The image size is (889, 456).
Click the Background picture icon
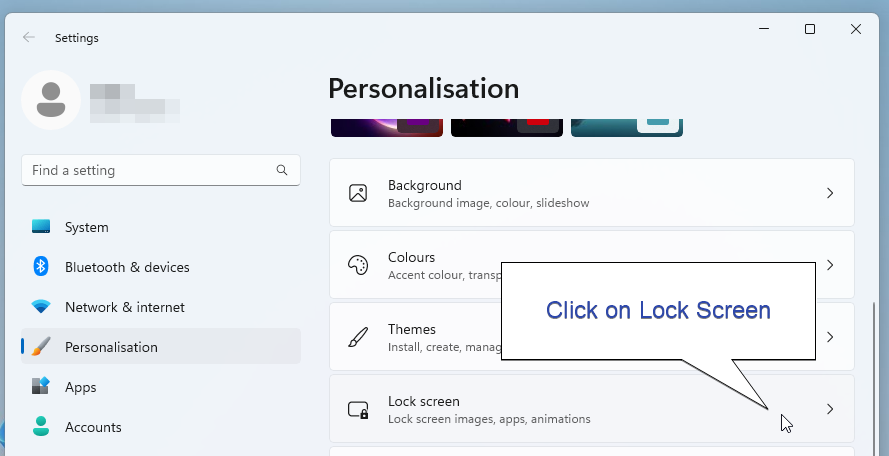pyautogui.click(x=358, y=193)
